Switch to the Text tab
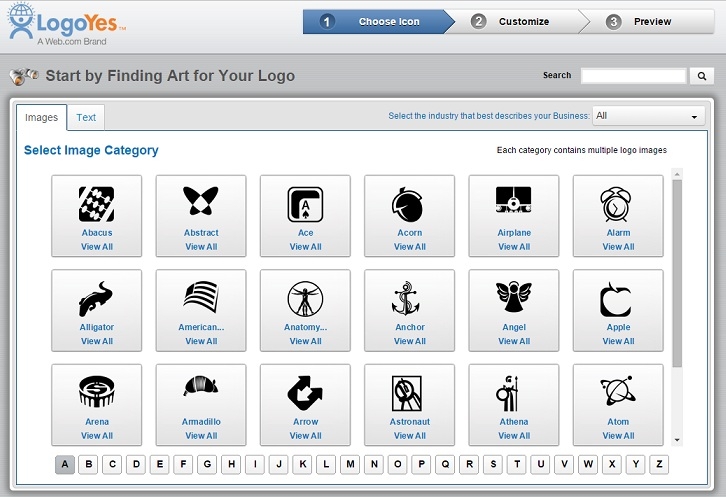The height and width of the screenshot is (497, 726). pyautogui.click(x=87, y=118)
